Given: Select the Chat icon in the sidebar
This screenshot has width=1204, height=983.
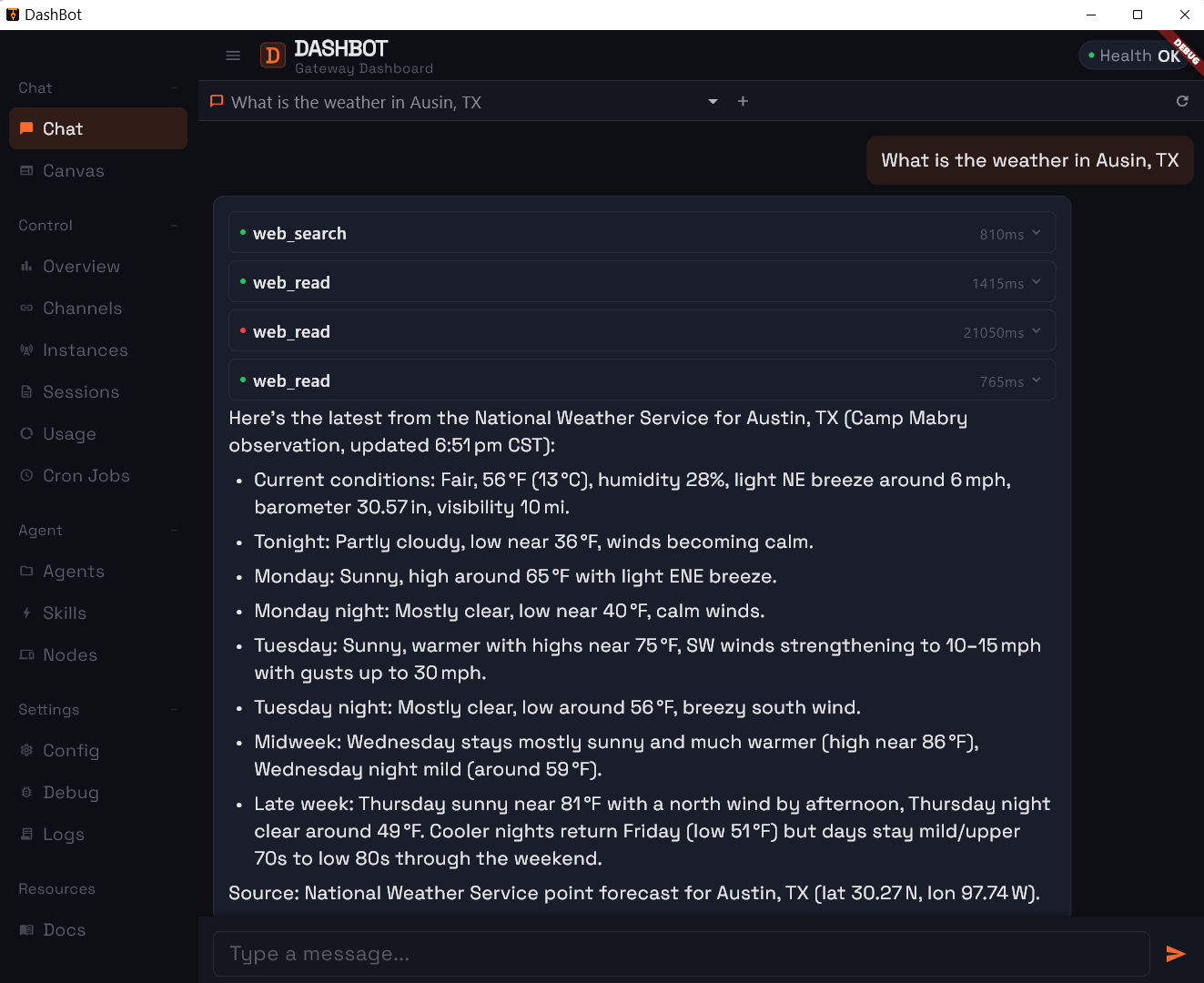Looking at the screenshot, I should [x=27, y=128].
